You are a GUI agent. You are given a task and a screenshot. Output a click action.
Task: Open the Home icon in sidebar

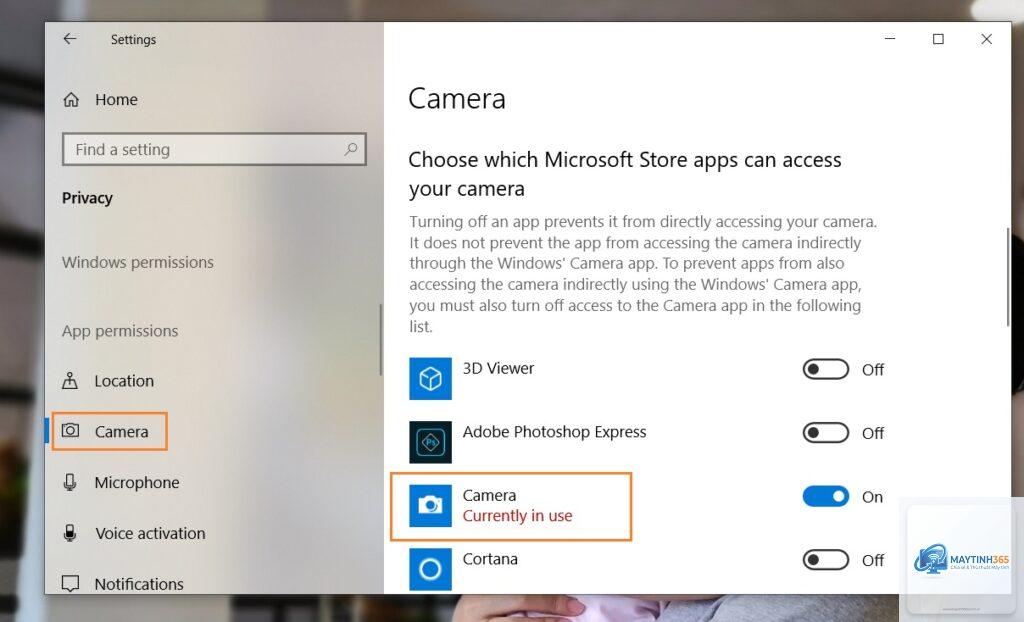pos(71,99)
